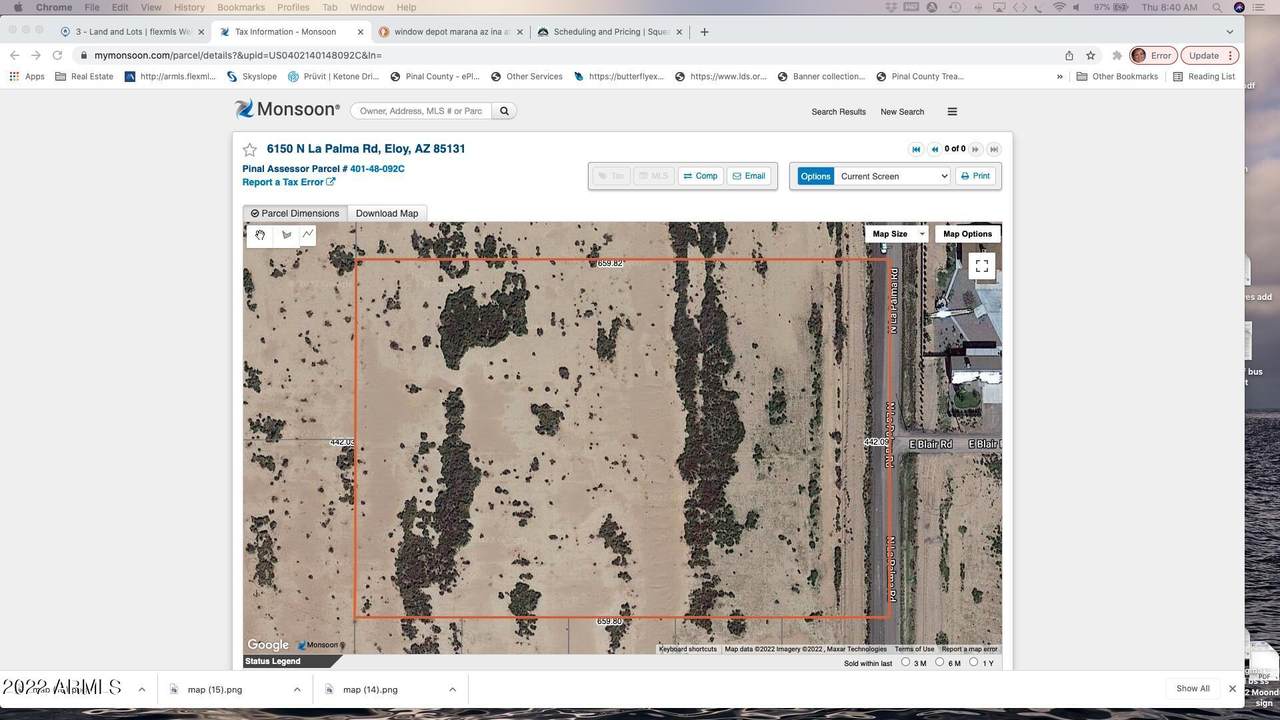Click Show All downloads

click(x=1193, y=689)
